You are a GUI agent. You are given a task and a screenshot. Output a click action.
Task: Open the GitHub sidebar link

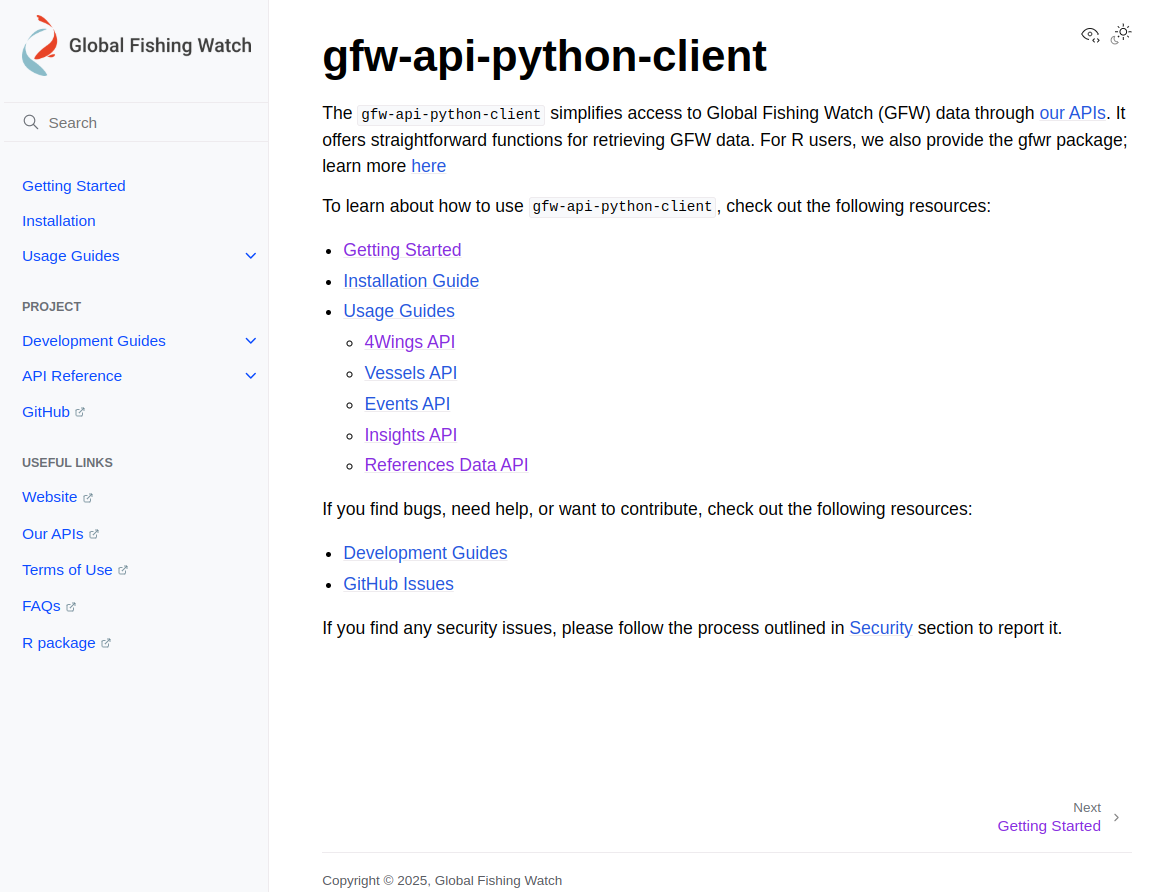click(46, 412)
